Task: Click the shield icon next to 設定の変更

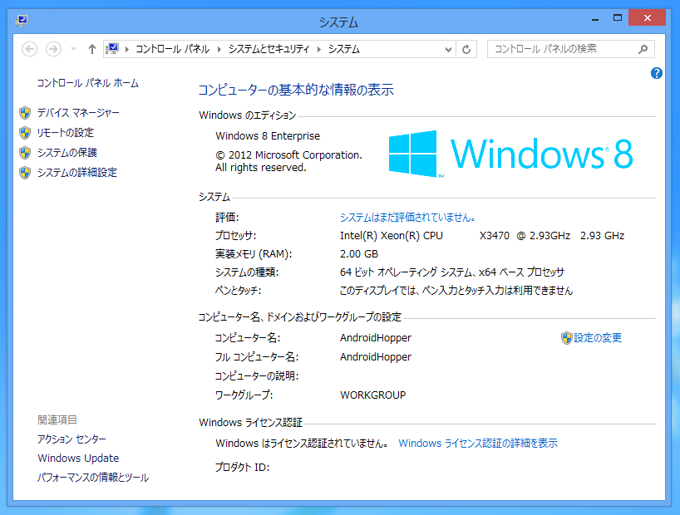Action: tap(566, 338)
